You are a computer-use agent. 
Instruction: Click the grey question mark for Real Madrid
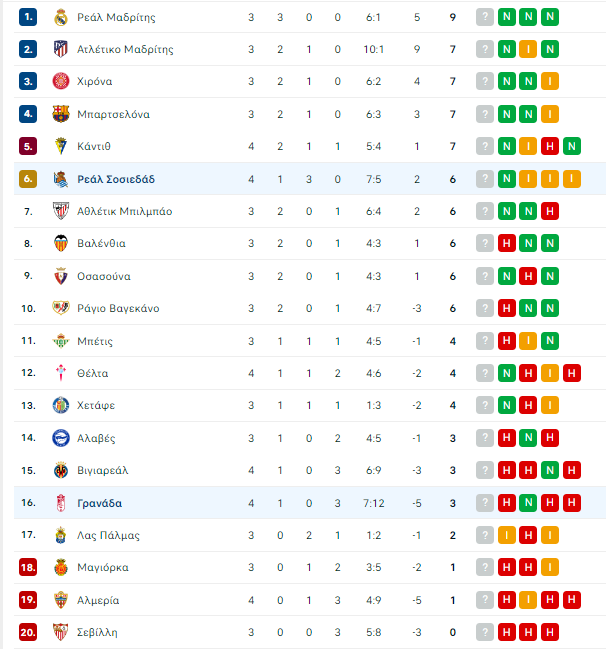tap(485, 17)
